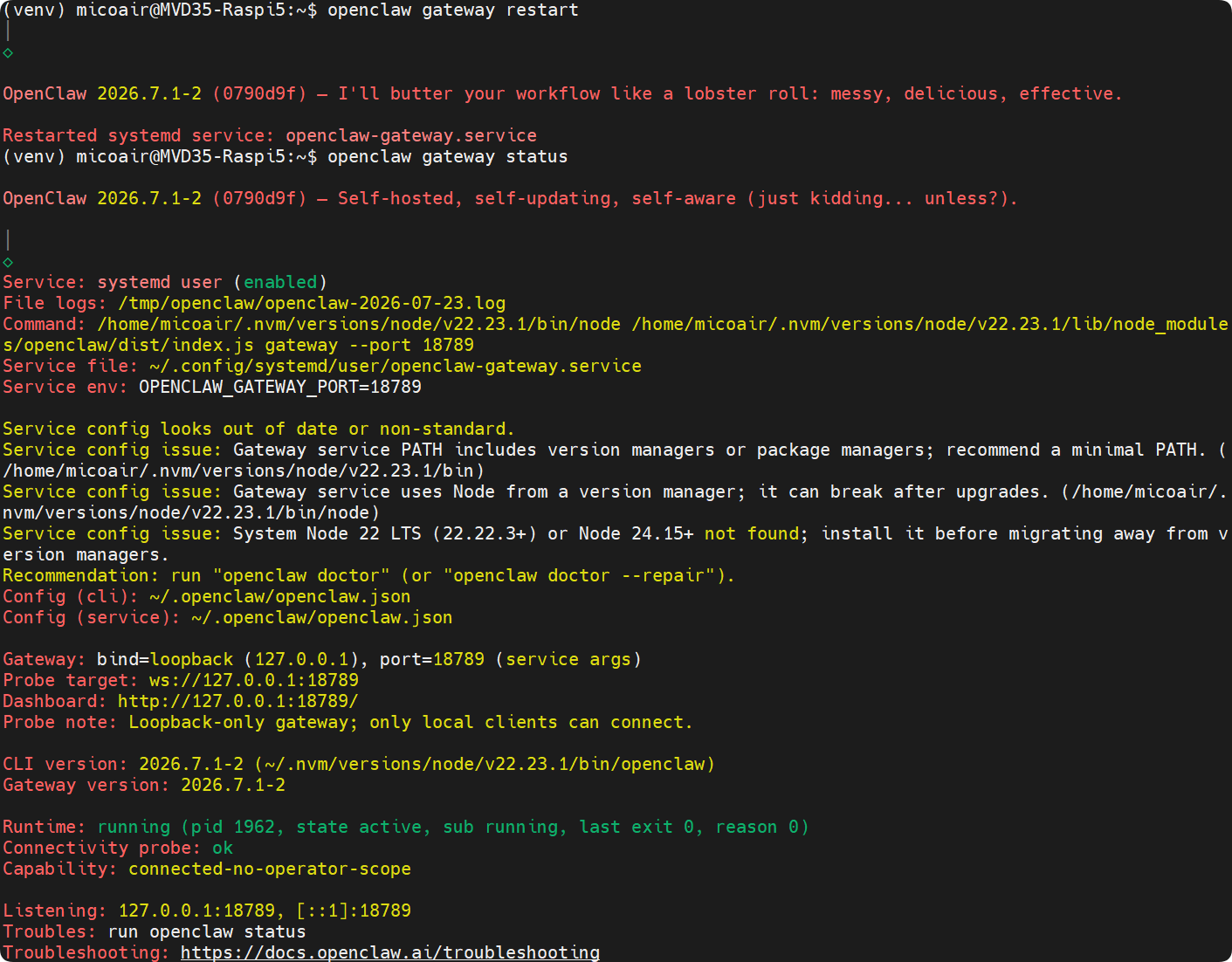Click the probe target ws://127.0.0.1:18789

point(254,680)
